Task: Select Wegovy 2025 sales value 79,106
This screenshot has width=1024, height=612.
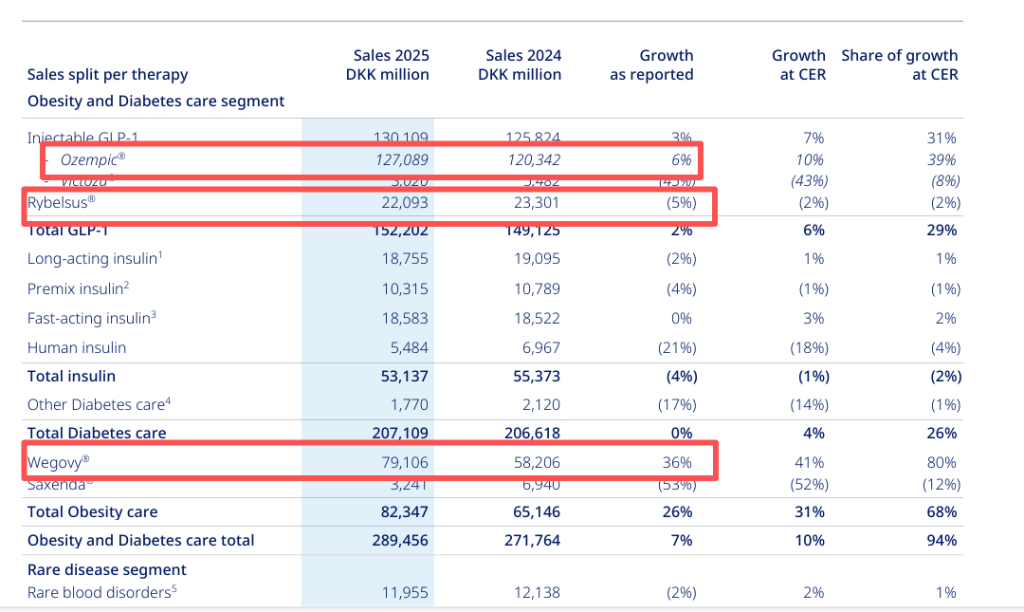Action: (x=401, y=462)
